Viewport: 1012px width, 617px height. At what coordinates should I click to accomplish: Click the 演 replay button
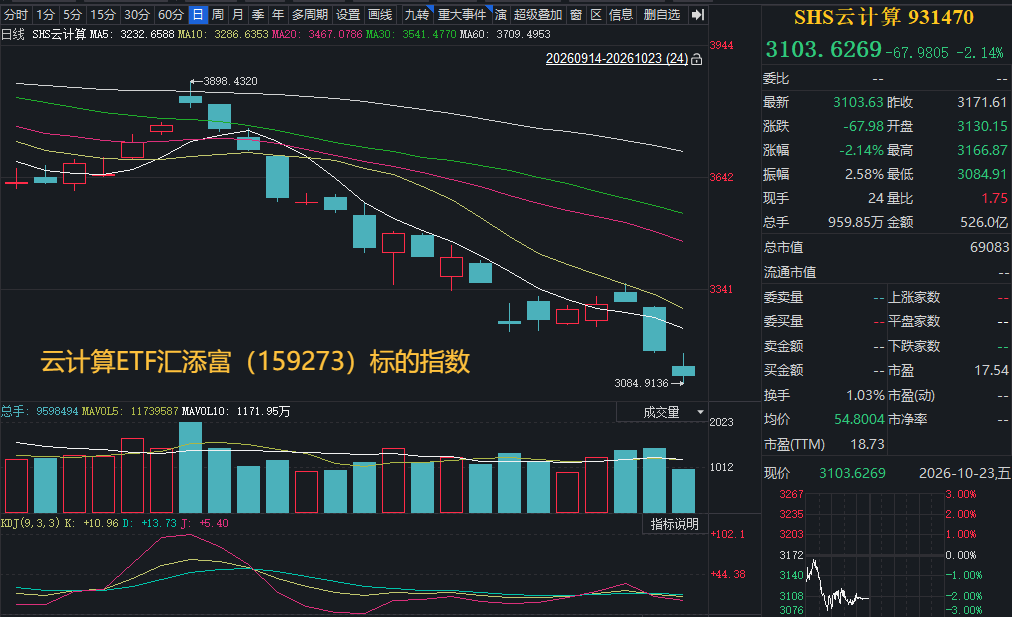[x=500, y=15]
